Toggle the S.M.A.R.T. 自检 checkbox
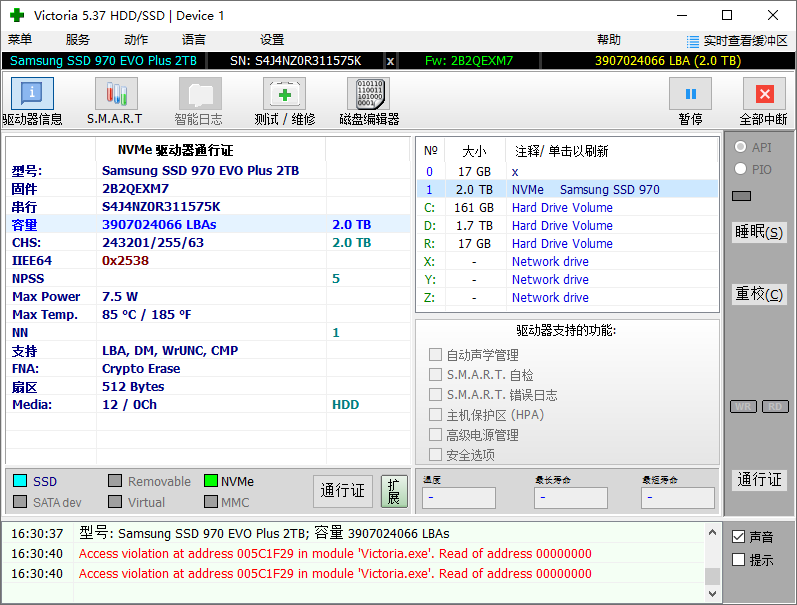The image size is (797, 605). (x=435, y=375)
